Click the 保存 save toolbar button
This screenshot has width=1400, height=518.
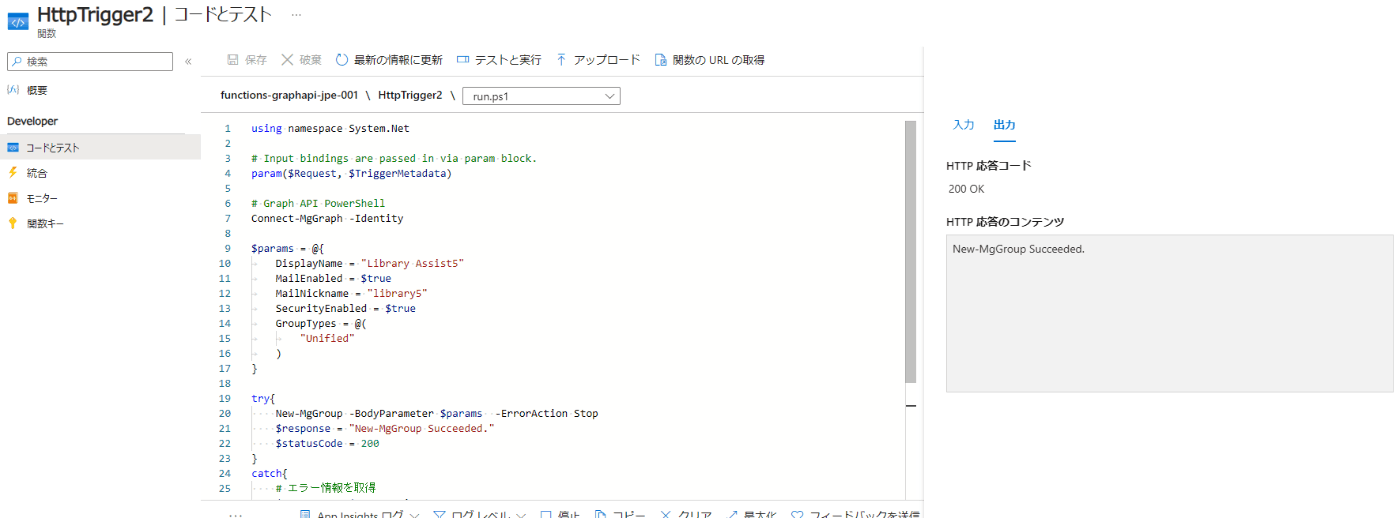(247, 60)
